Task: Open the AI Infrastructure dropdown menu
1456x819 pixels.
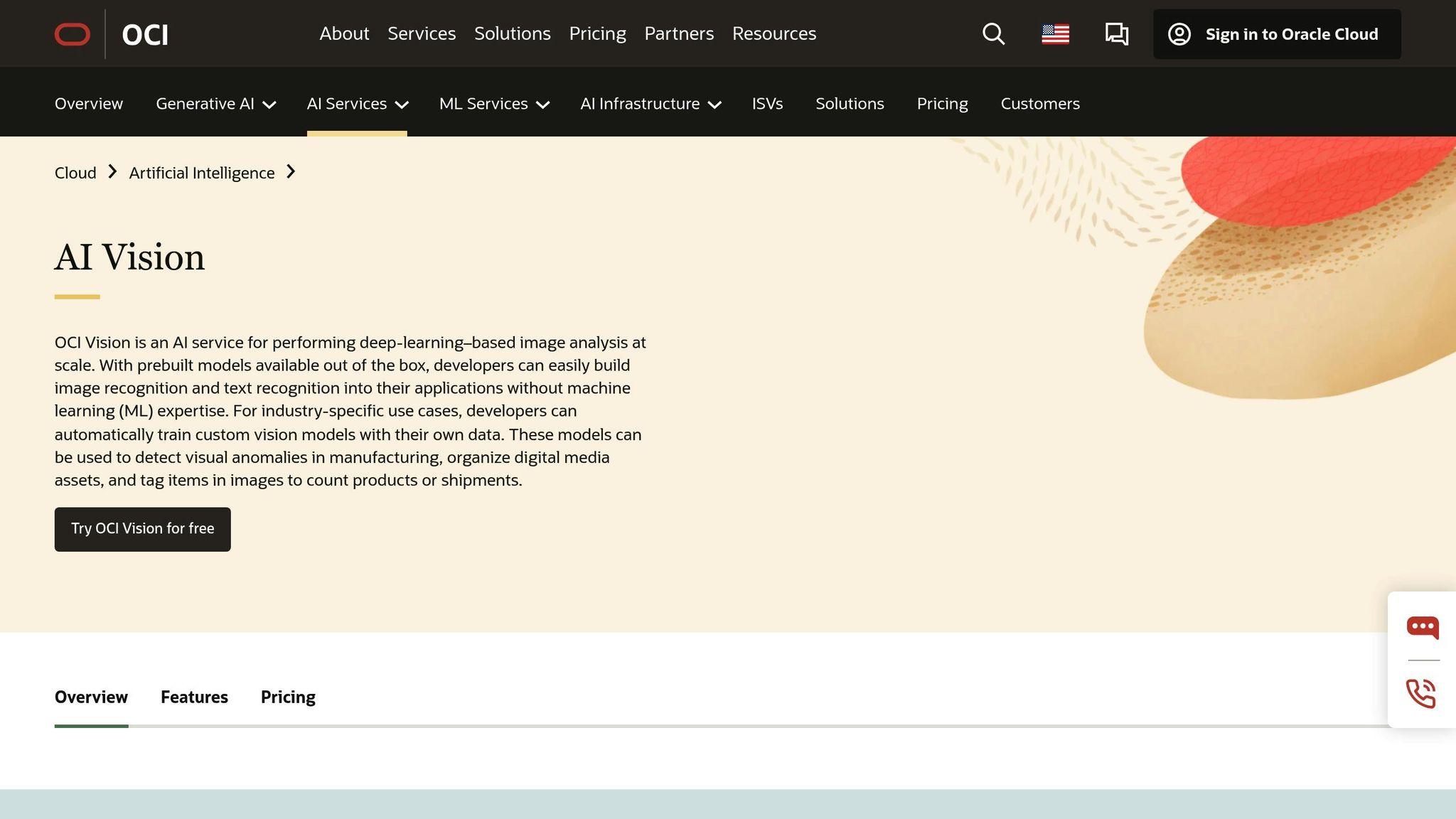Action: coord(651,104)
